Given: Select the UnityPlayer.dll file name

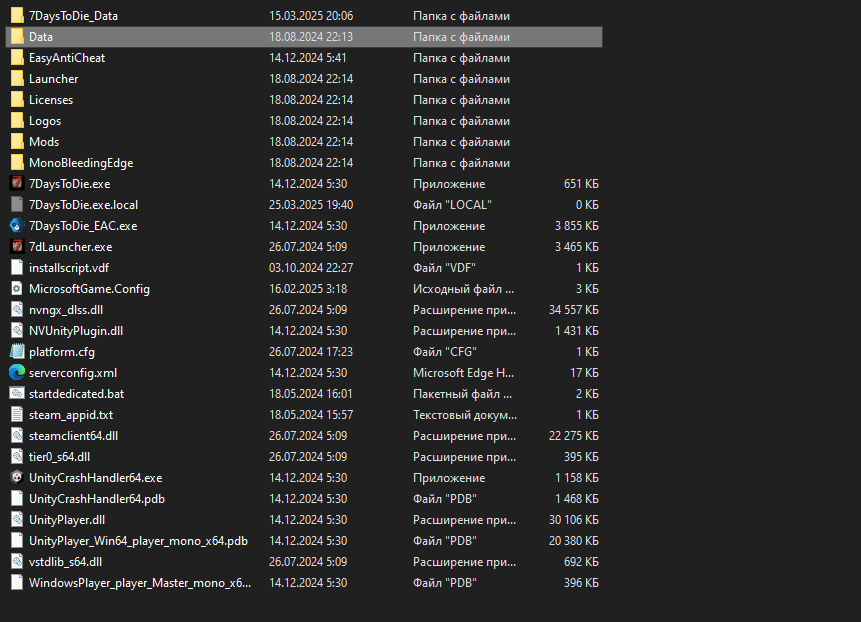Looking at the screenshot, I should pyautogui.click(x=66, y=520).
